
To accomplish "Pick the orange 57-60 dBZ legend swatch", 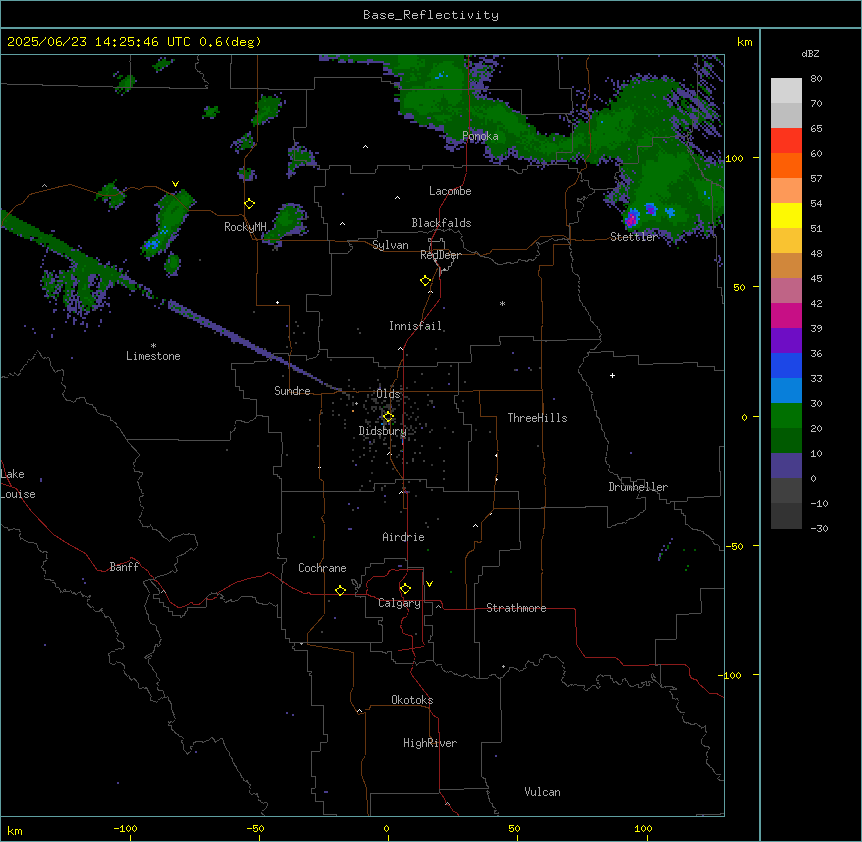I will (x=786, y=165).
